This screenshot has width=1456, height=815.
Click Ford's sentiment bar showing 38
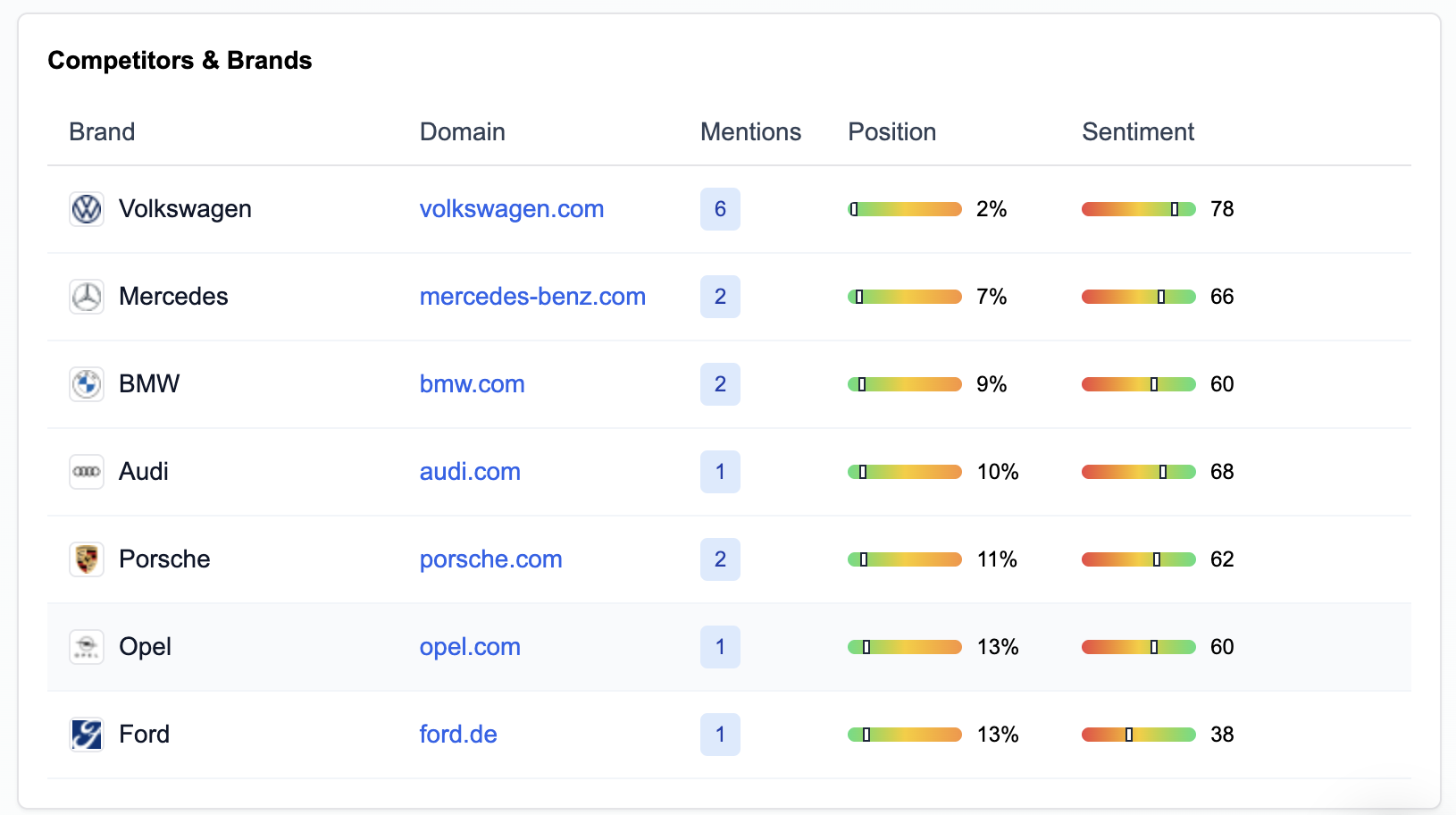click(1138, 735)
